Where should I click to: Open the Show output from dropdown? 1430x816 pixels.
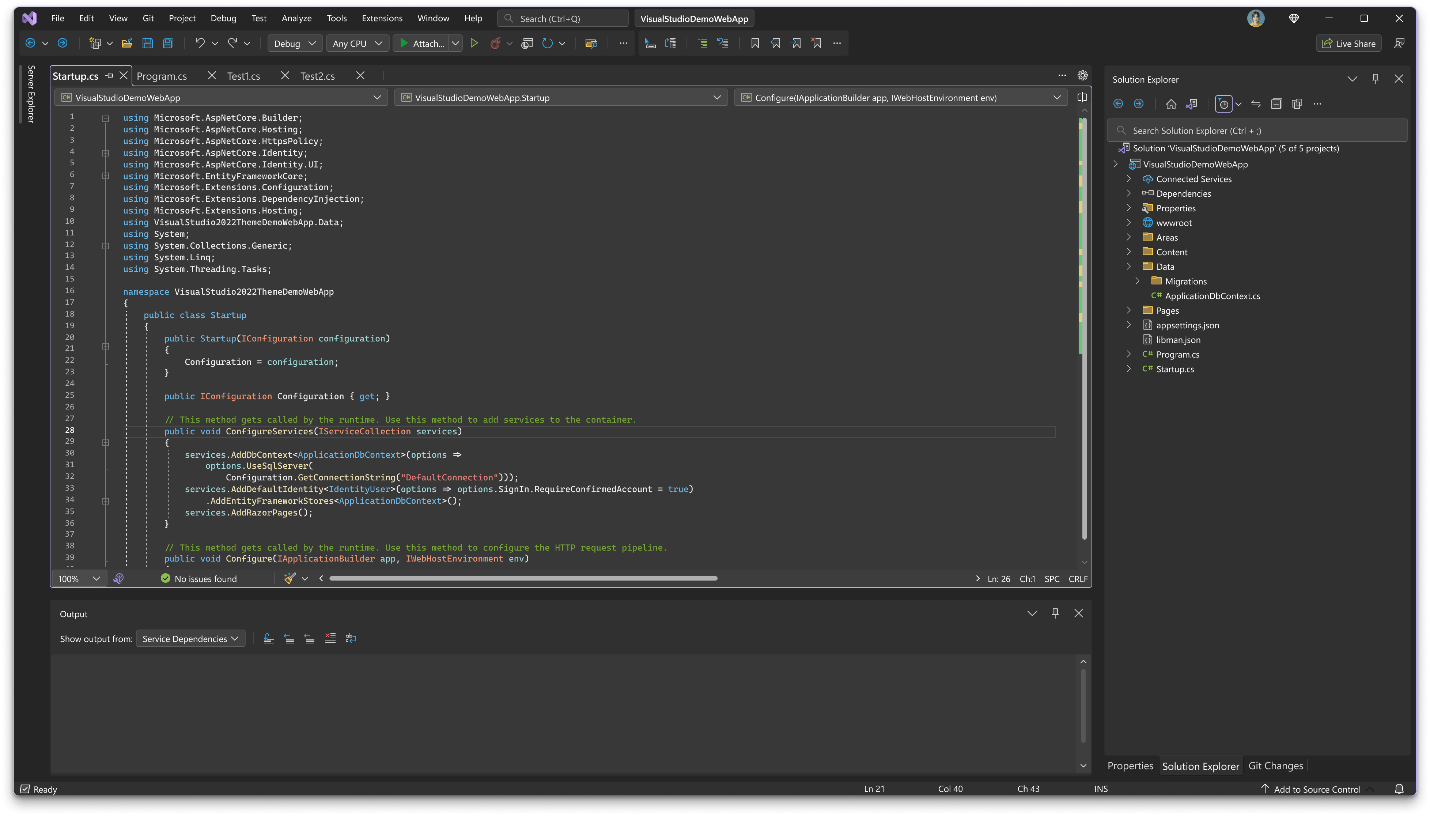(x=192, y=638)
